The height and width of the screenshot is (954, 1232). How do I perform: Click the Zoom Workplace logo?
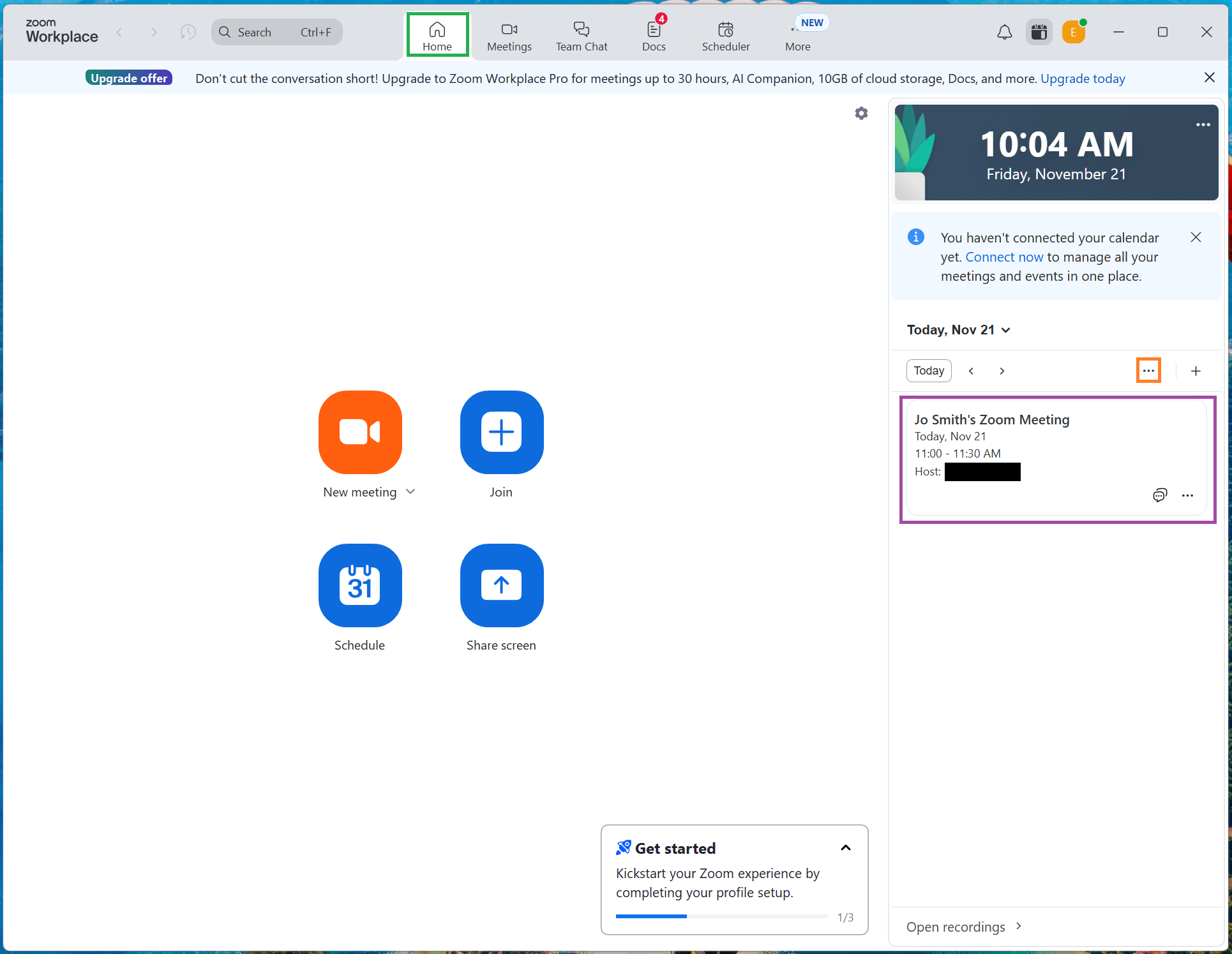[x=61, y=31]
